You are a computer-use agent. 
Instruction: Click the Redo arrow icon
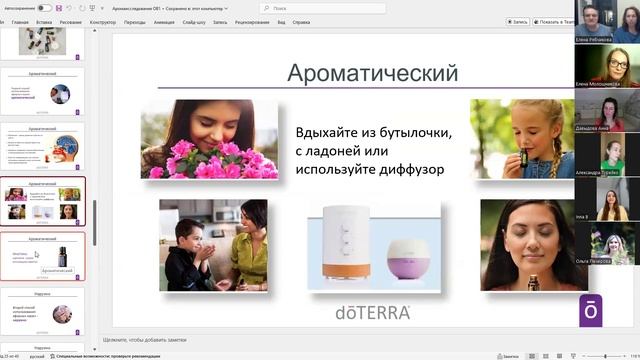(82, 8)
